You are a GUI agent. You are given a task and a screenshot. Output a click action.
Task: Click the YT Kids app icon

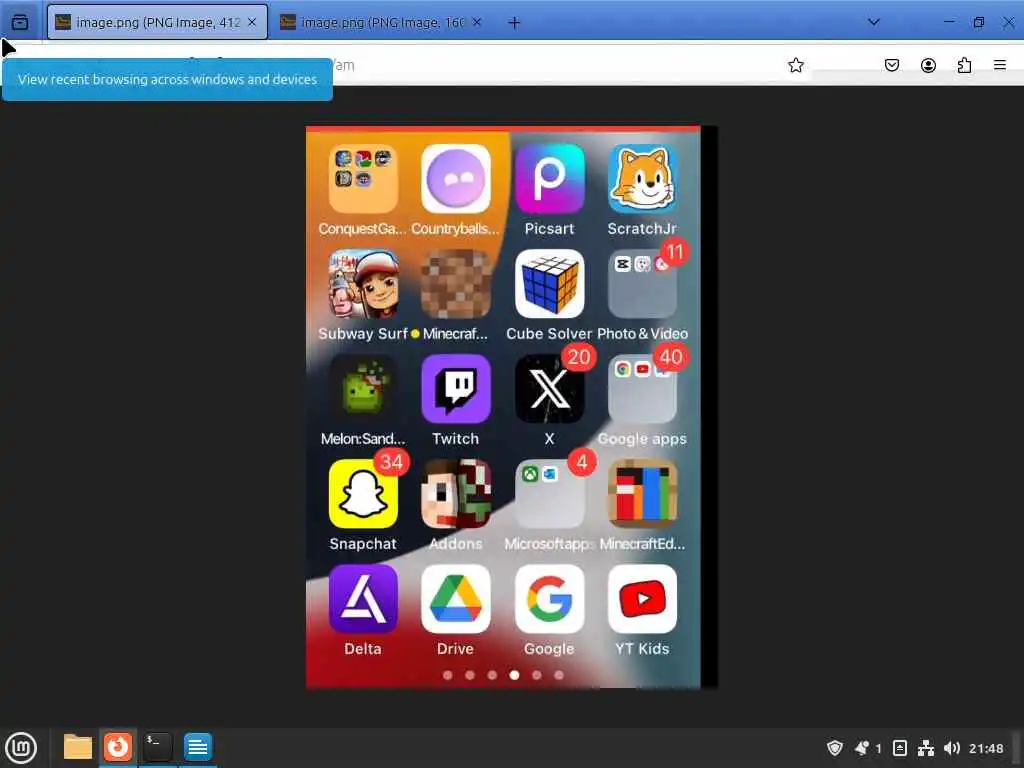[642, 600]
